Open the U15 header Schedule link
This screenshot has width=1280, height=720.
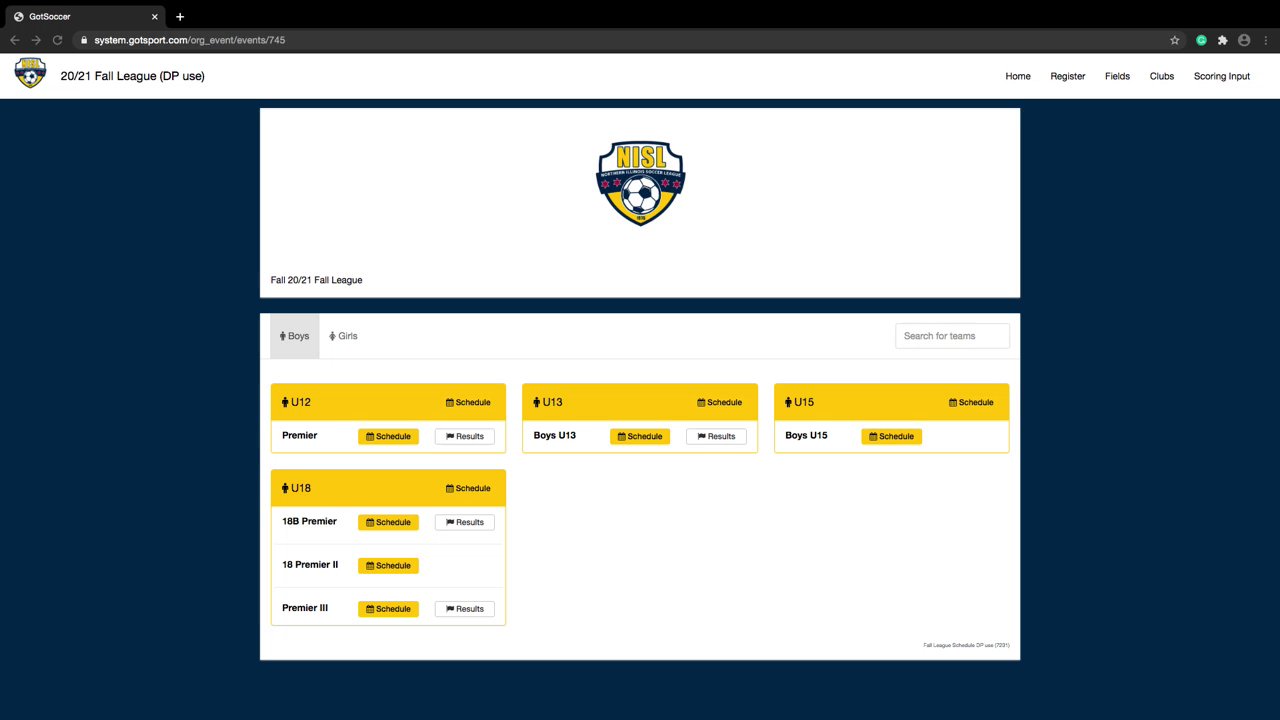coord(971,402)
